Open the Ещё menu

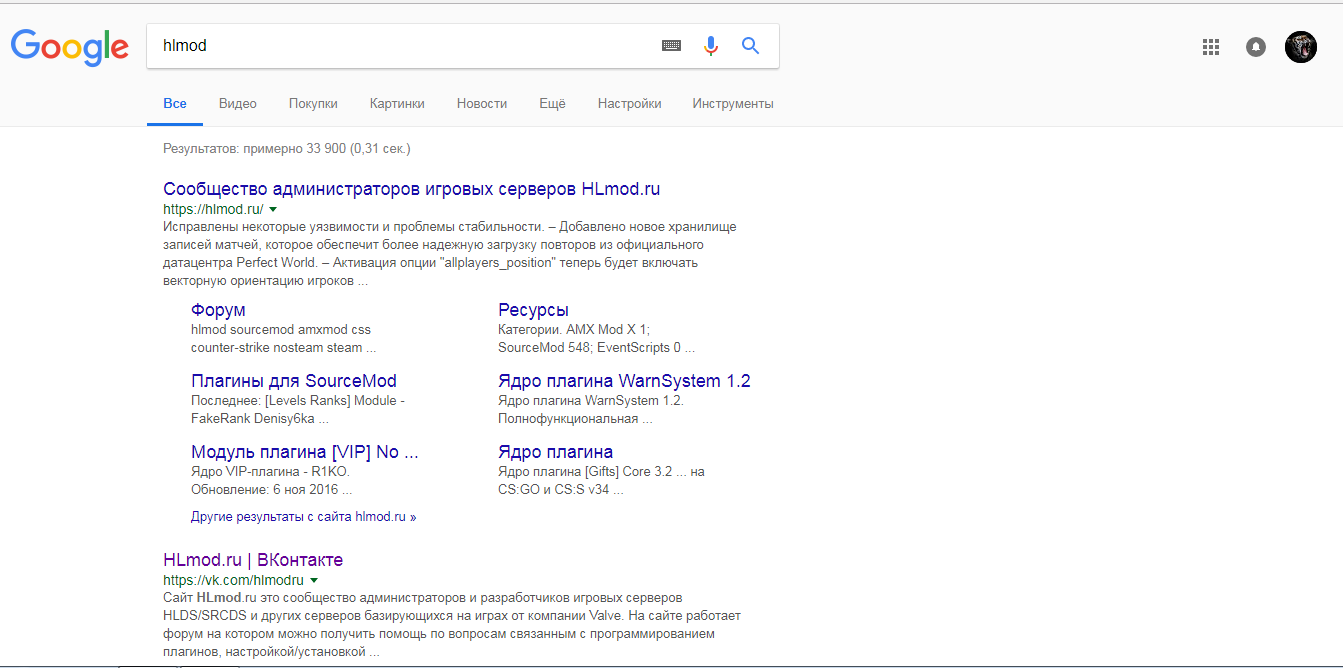(x=552, y=103)
